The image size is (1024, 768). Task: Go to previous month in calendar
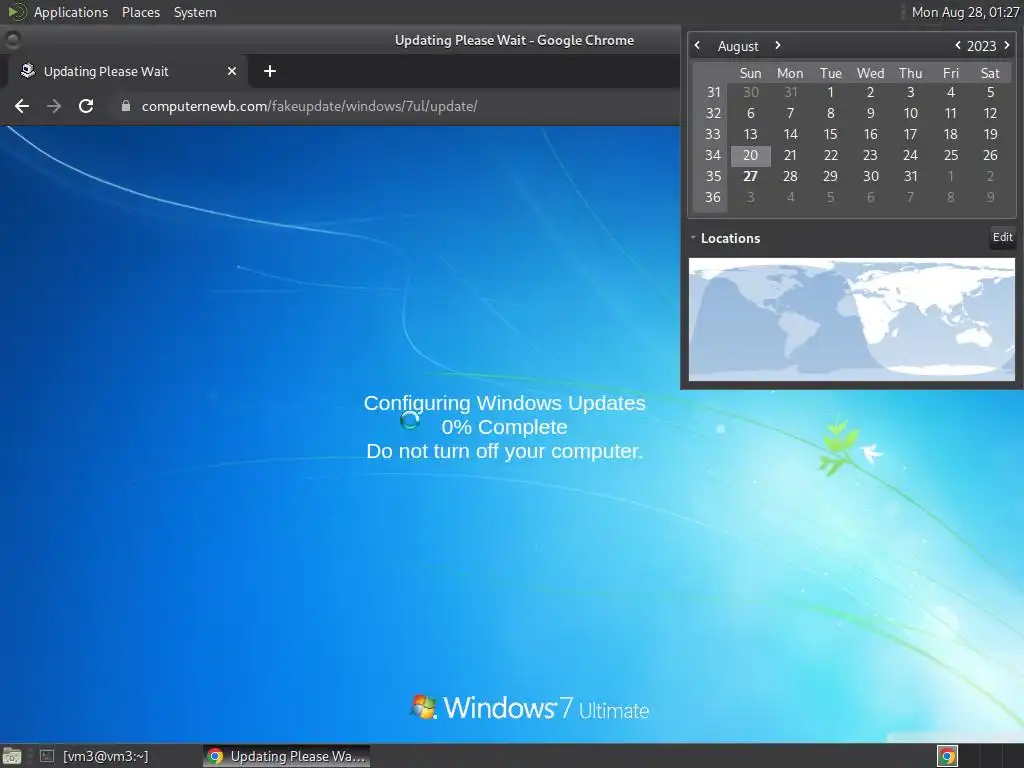tap(697, 45)
